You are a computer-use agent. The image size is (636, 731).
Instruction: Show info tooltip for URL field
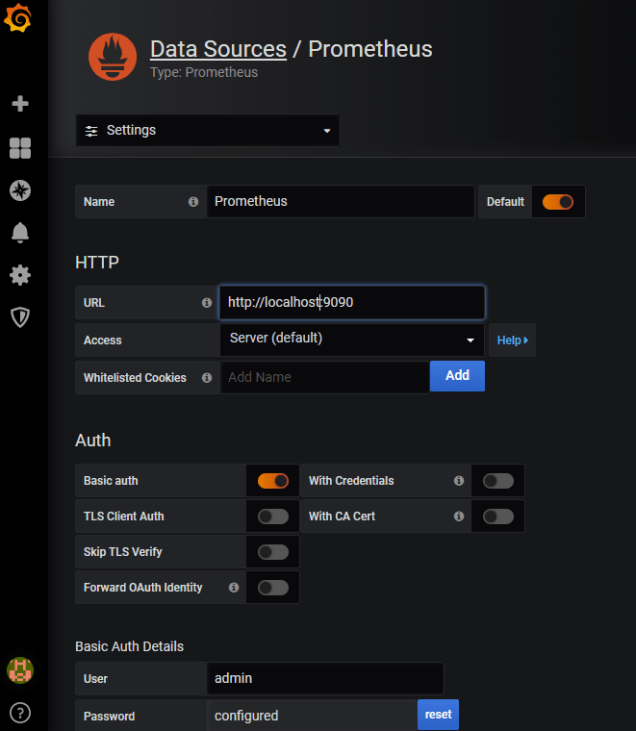207,303
